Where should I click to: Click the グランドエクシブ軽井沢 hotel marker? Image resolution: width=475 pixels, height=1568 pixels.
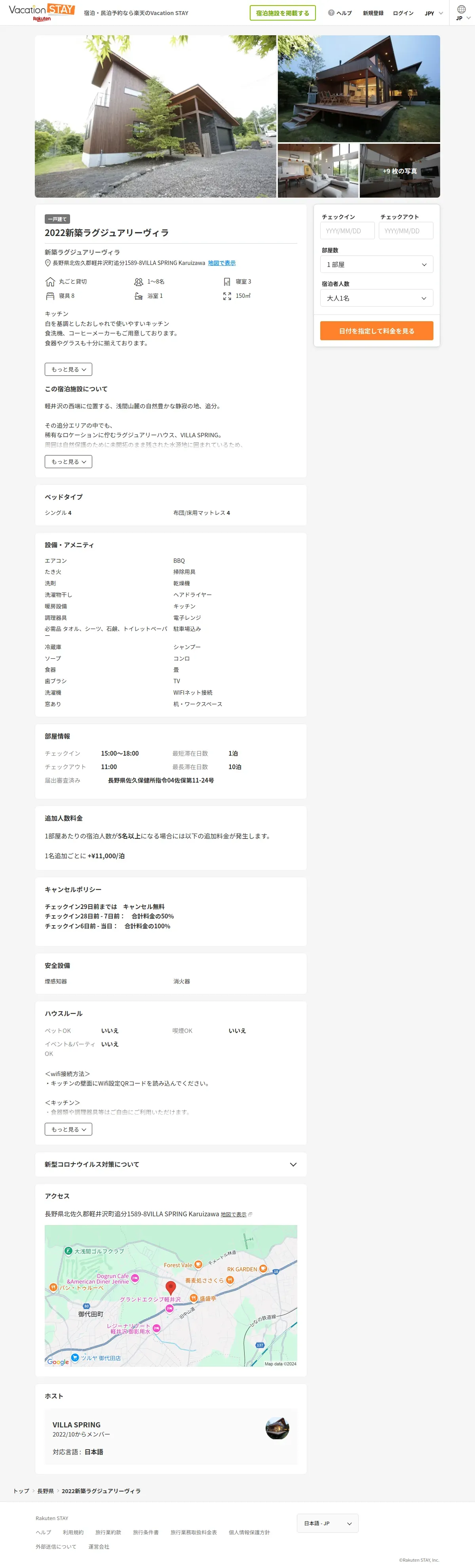(170, 1308)
